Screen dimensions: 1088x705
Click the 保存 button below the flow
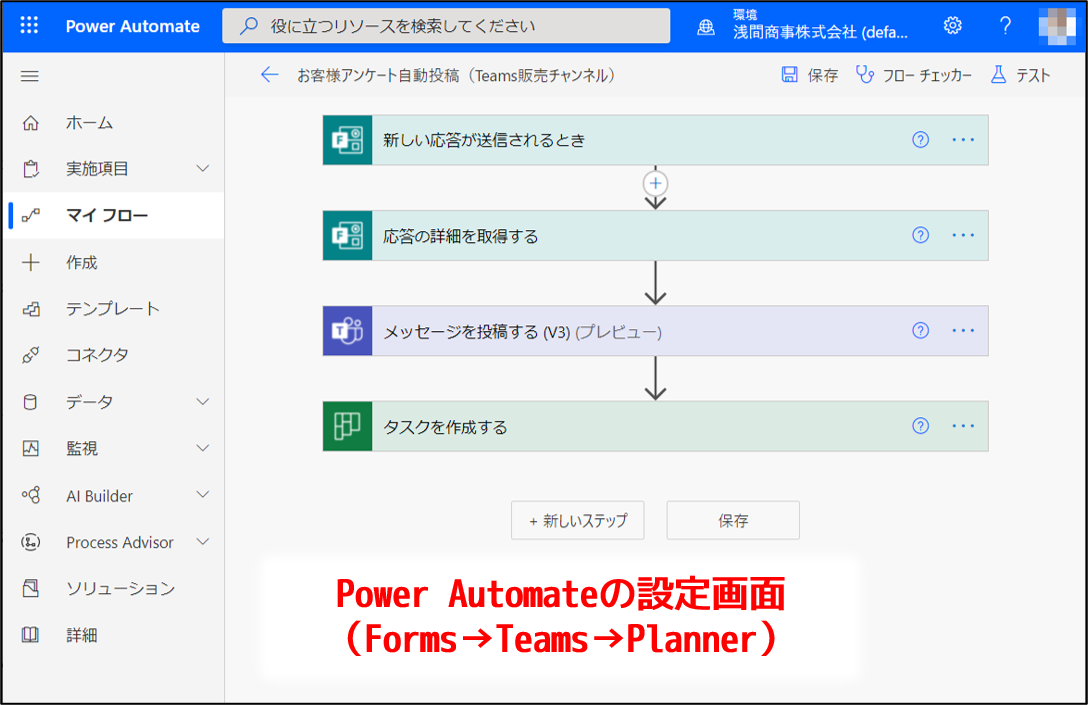733,520
